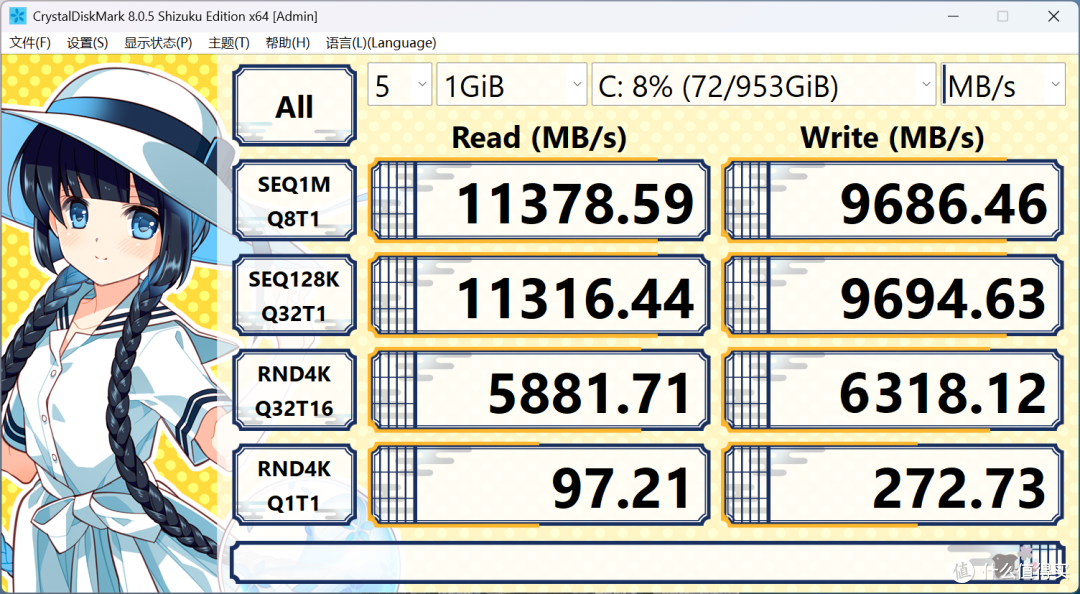
Task: Open the 显示状态(P) menu
Action: click(158, 43)
